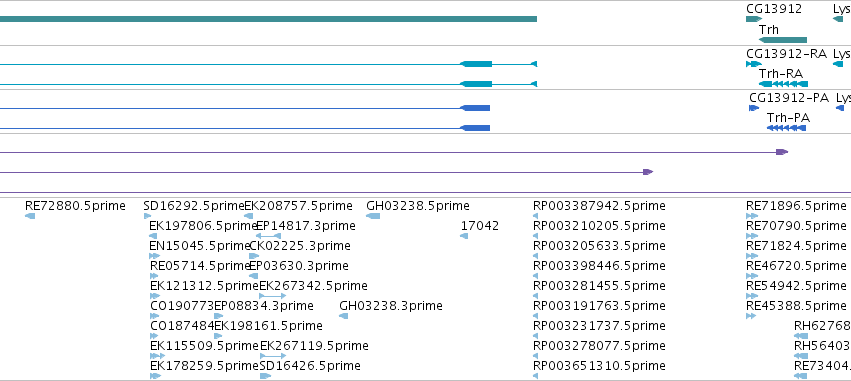Click RE45388.5prime label

(796, 306)
